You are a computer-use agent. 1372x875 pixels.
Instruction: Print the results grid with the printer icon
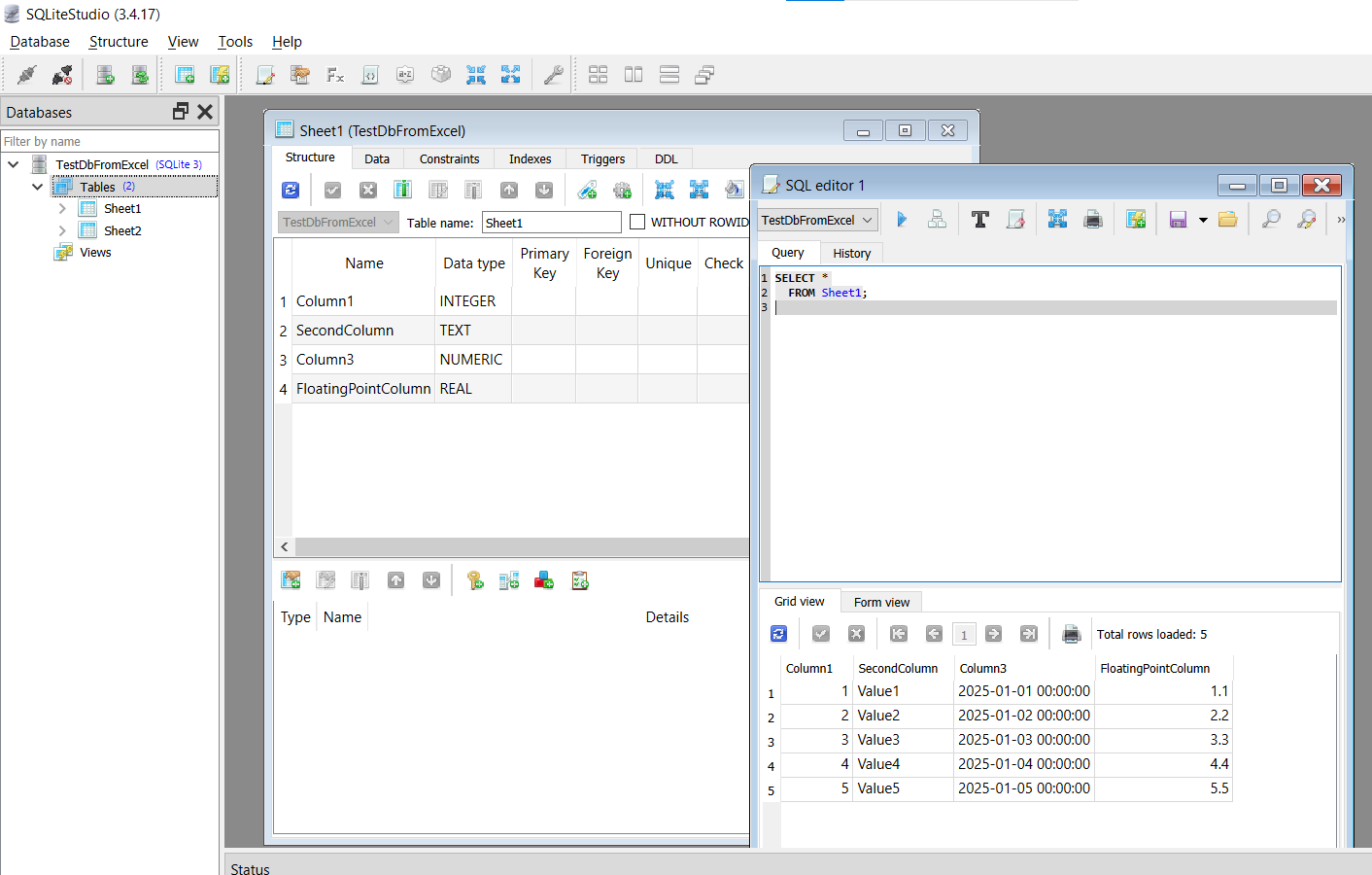coord(1072,634)
